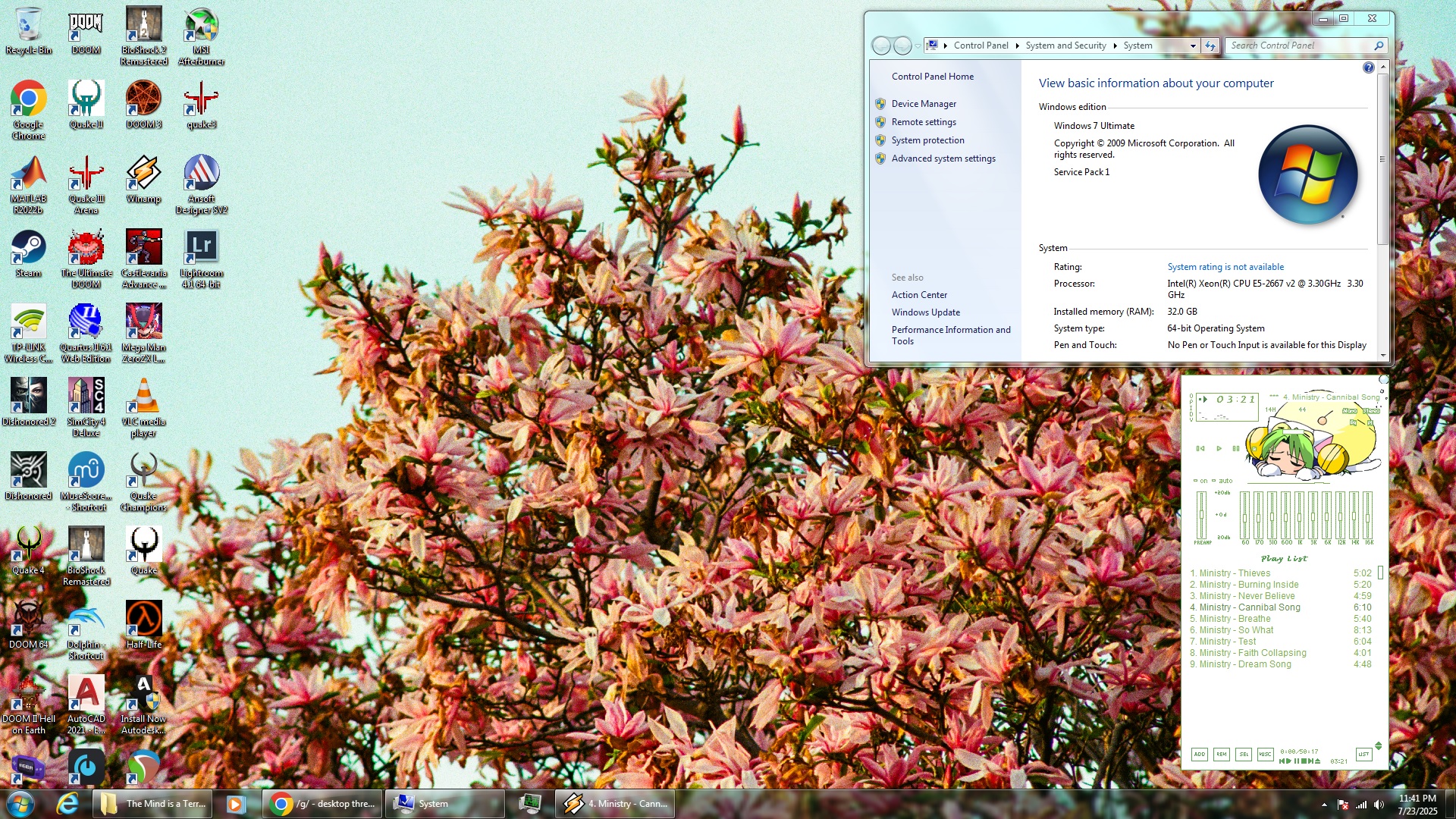Select the Quake Champions desktop icon
The image size is (1456, 819).
(143, 482)
